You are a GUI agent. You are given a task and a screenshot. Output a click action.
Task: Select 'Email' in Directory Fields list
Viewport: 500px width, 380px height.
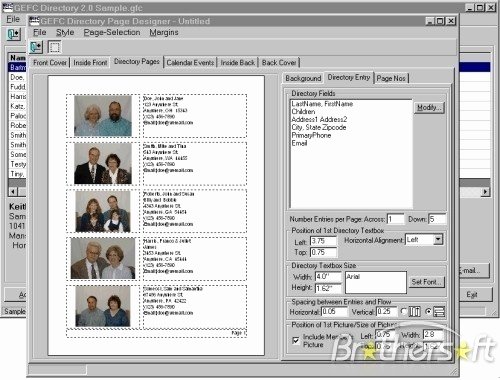299,143
